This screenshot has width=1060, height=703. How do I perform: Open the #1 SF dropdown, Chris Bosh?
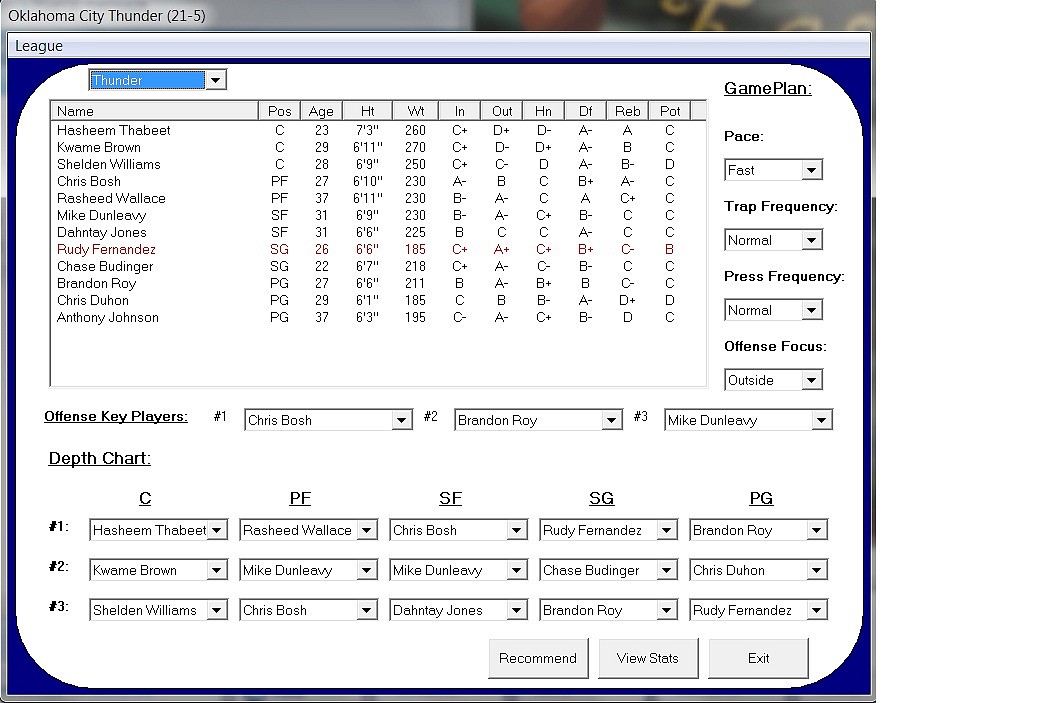(x=458, y=530)
